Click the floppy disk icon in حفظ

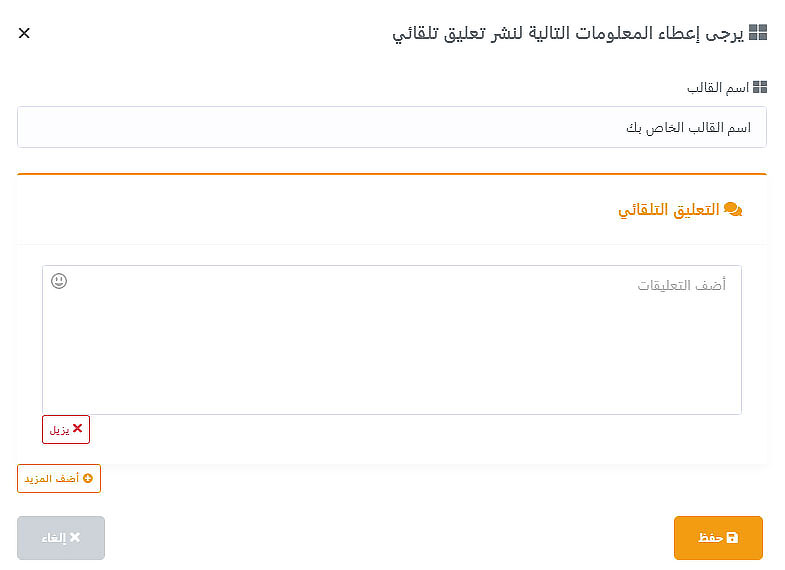[x=732, y=538]
